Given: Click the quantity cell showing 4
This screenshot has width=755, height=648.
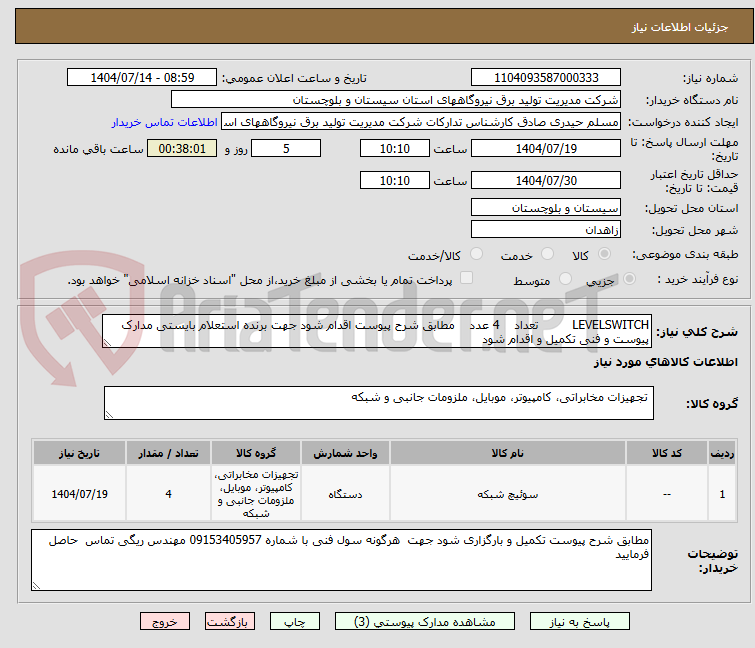Looking at the screenshot, I should pyautogui.click(x=168, y=494).
